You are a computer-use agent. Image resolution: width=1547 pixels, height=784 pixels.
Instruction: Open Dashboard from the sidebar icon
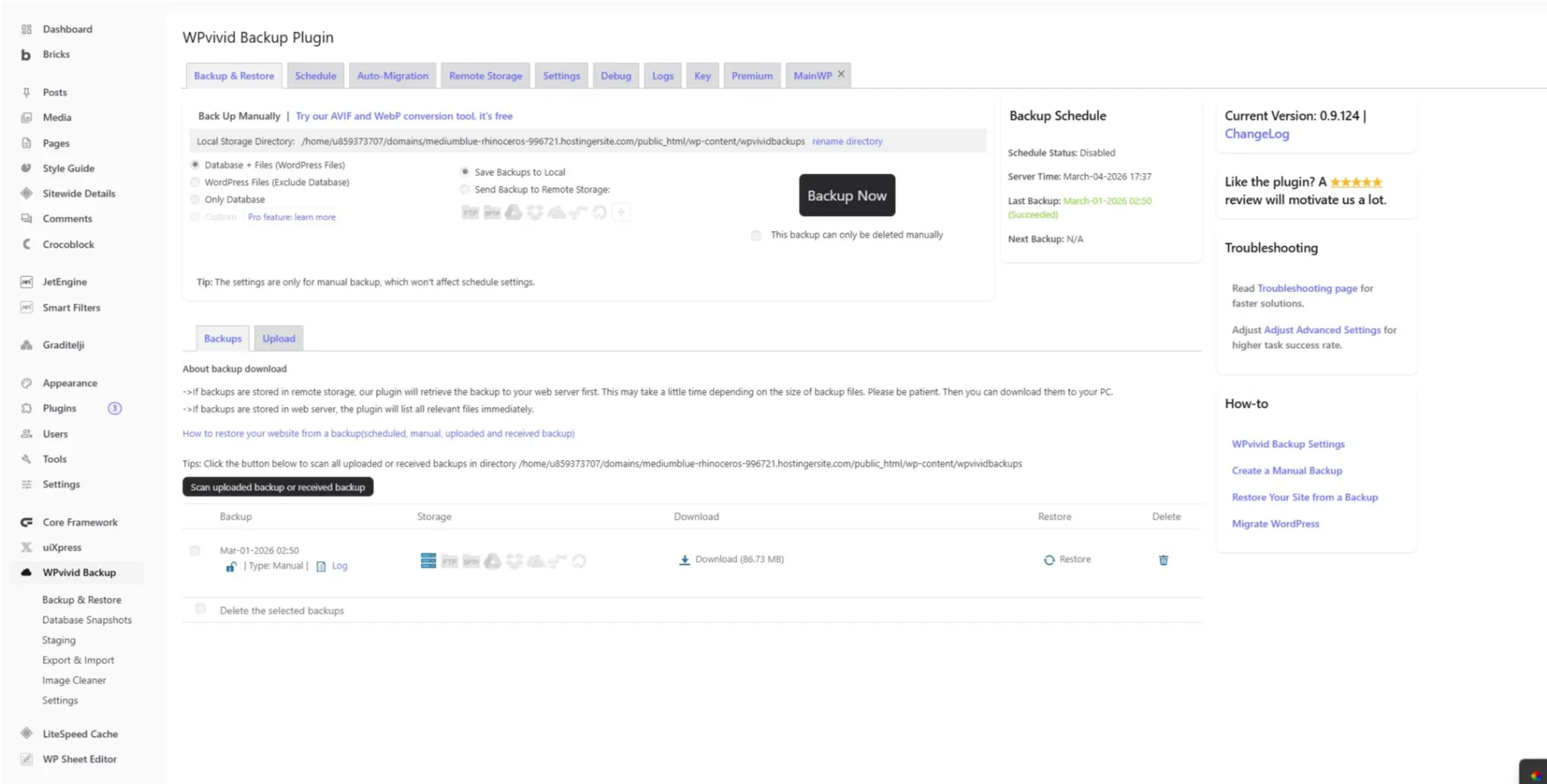(x=26, y=29)
